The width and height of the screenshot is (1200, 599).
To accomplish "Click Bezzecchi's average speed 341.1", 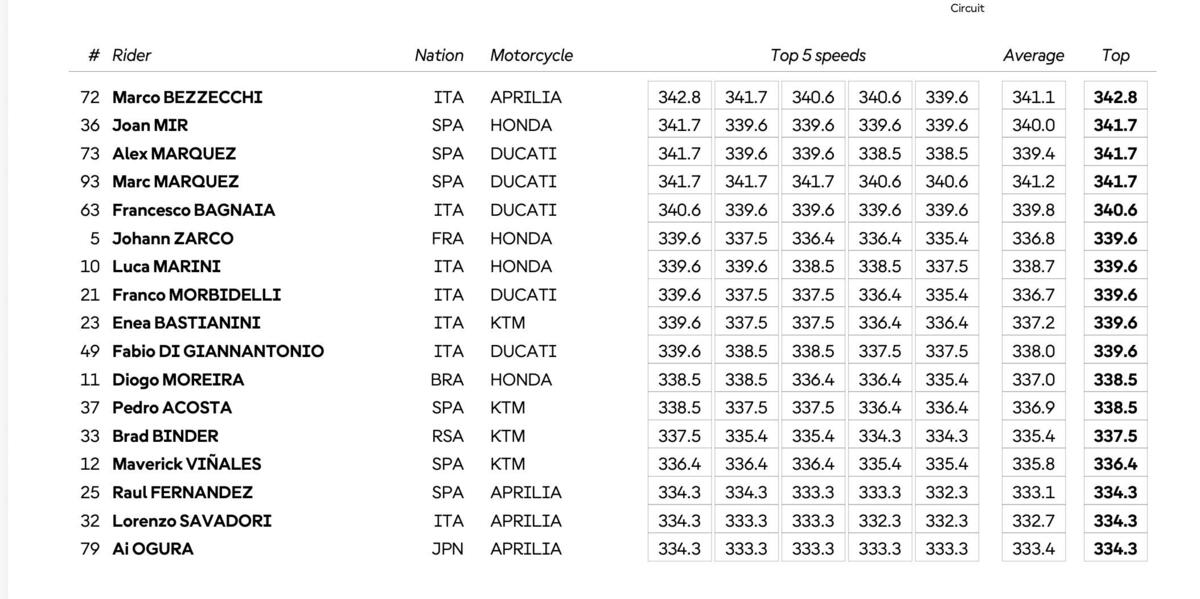I will coord(1033,98).
